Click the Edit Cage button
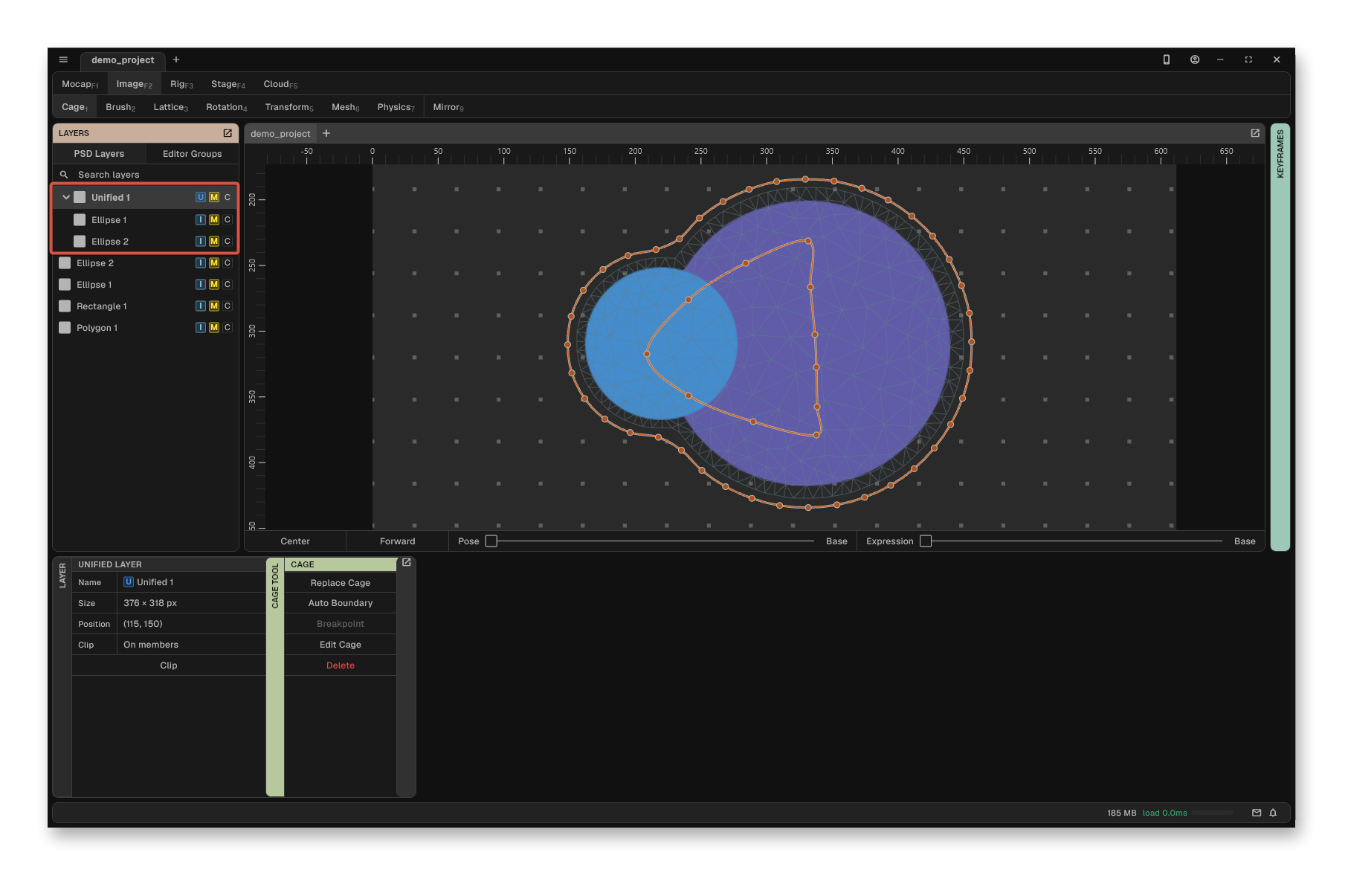The height and width of the screenshot is (896, 1348). click(341, 645)
